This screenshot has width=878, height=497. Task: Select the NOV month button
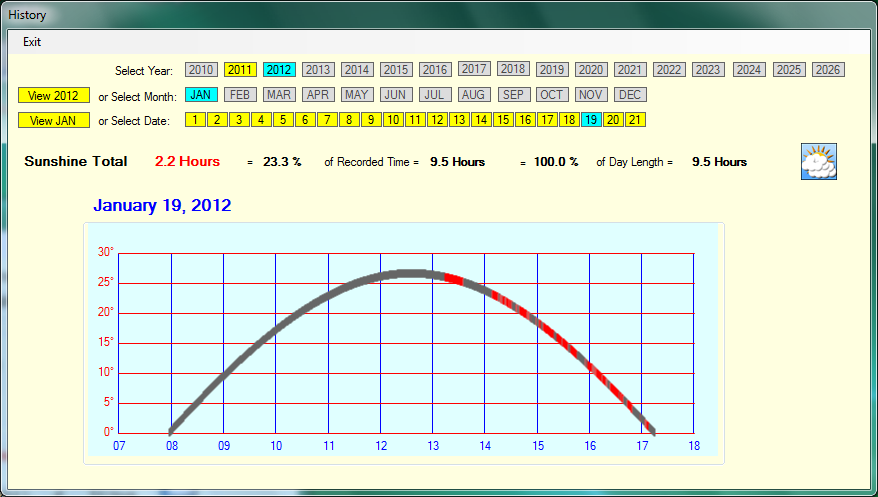tap(591, 95)
